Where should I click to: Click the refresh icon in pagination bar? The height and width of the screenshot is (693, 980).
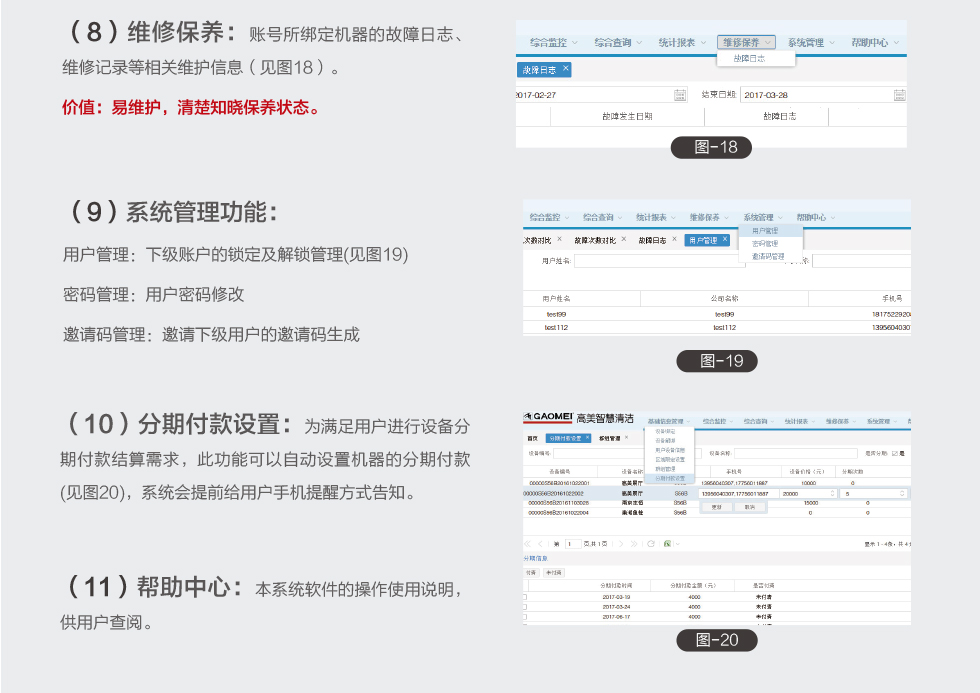pyautogui.click(x=652, y=543)
